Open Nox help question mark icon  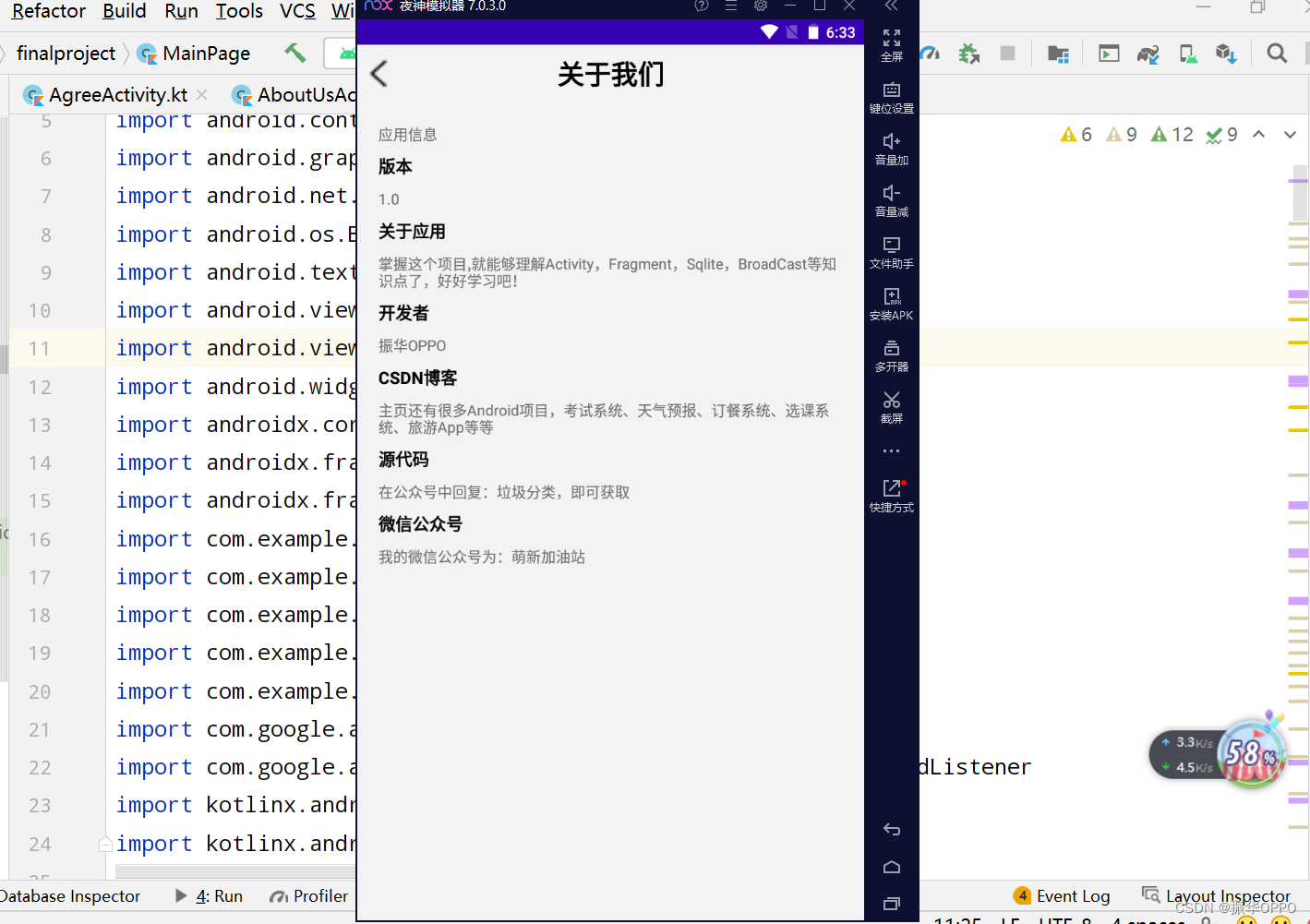coord(702,6)
